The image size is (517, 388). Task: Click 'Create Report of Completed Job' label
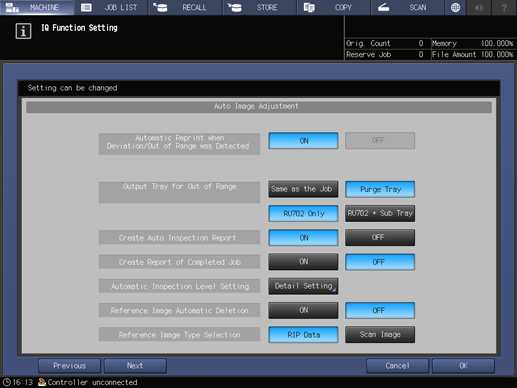pyautogui.click(x=179, y=262)
